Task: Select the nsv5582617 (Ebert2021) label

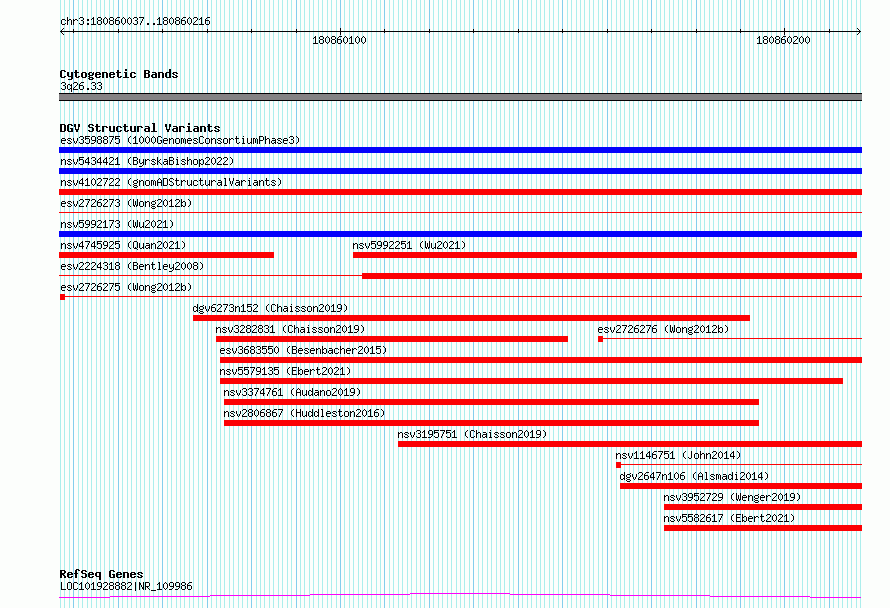Action: pos(729,518)
